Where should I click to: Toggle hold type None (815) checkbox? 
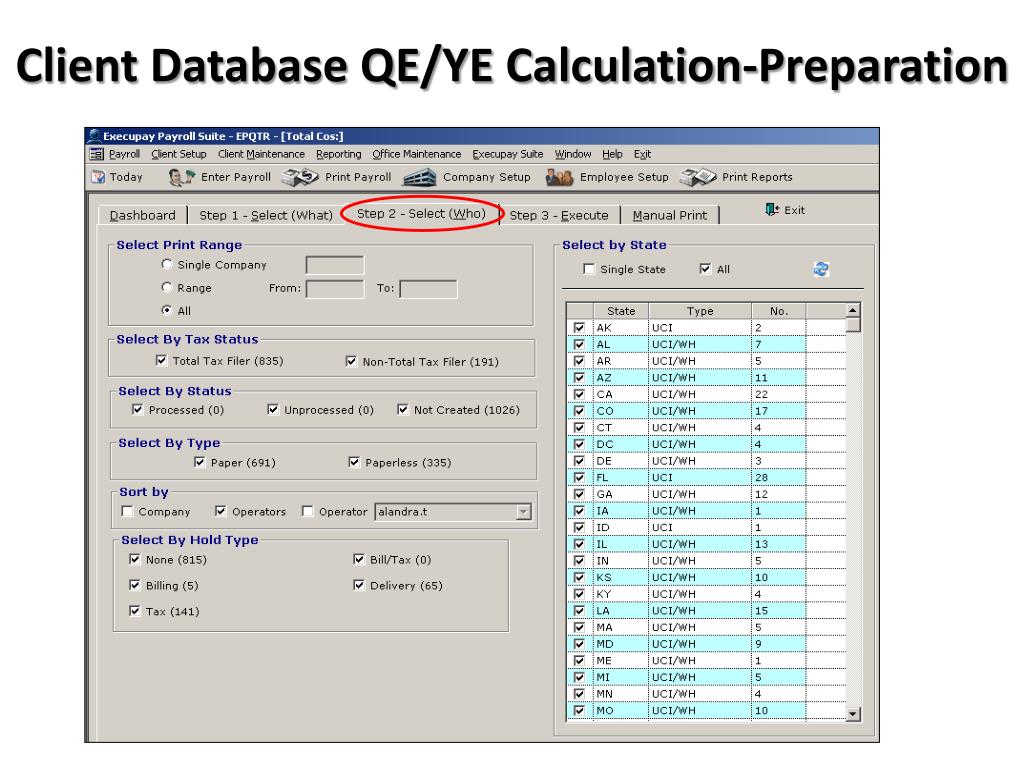click(x=135, y=559)
